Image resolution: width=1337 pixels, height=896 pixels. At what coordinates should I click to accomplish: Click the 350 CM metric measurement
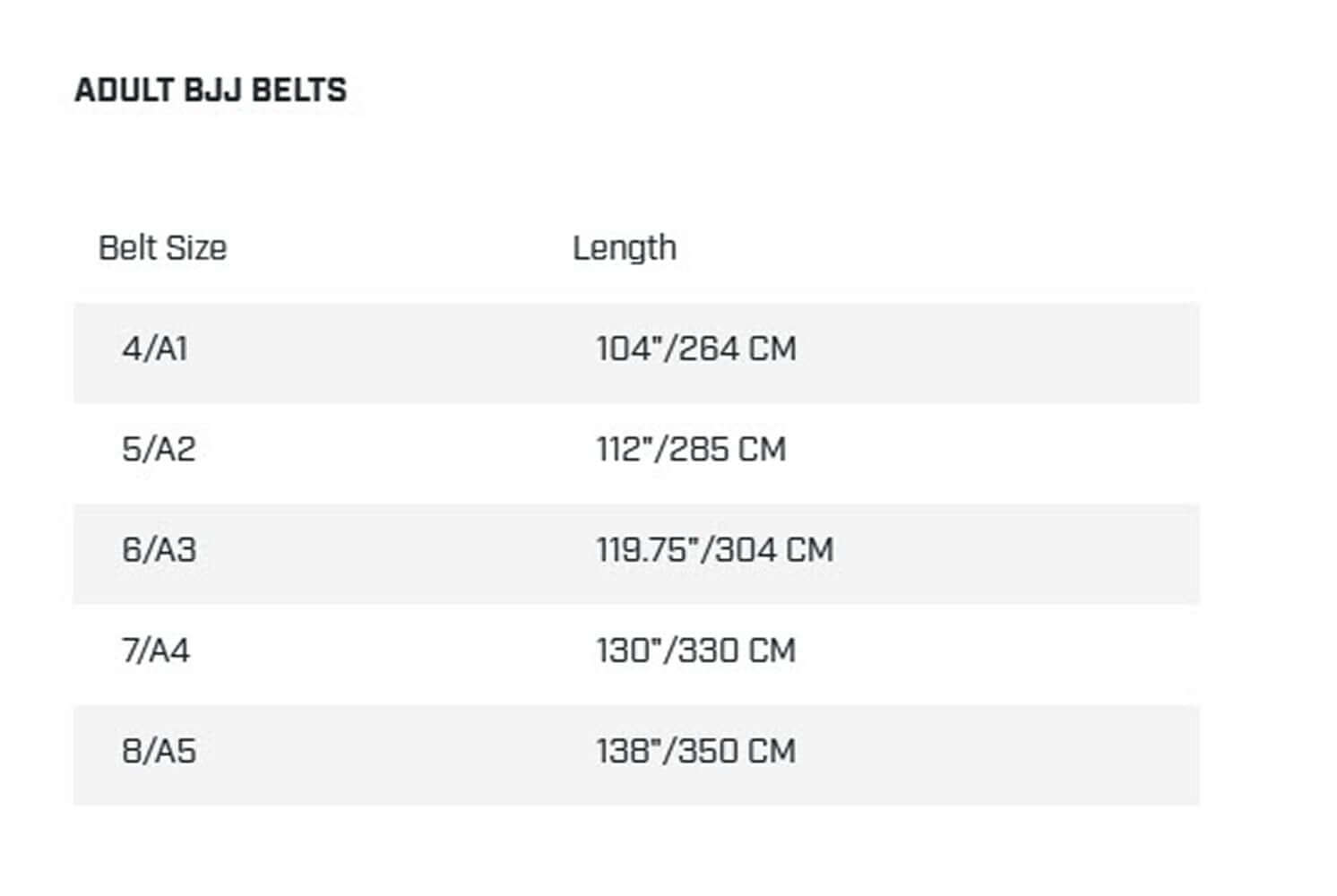click(737, 751)
